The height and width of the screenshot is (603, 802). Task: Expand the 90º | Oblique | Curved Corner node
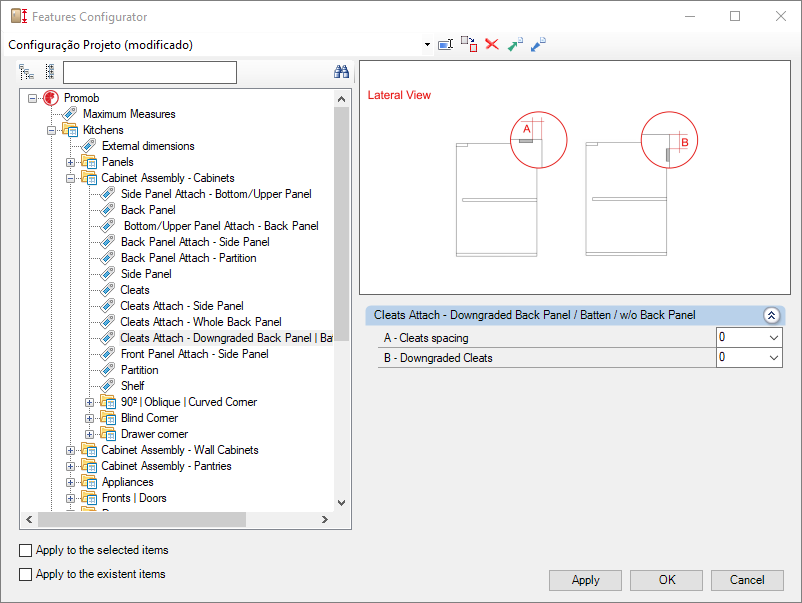click(x=89, y=403)
